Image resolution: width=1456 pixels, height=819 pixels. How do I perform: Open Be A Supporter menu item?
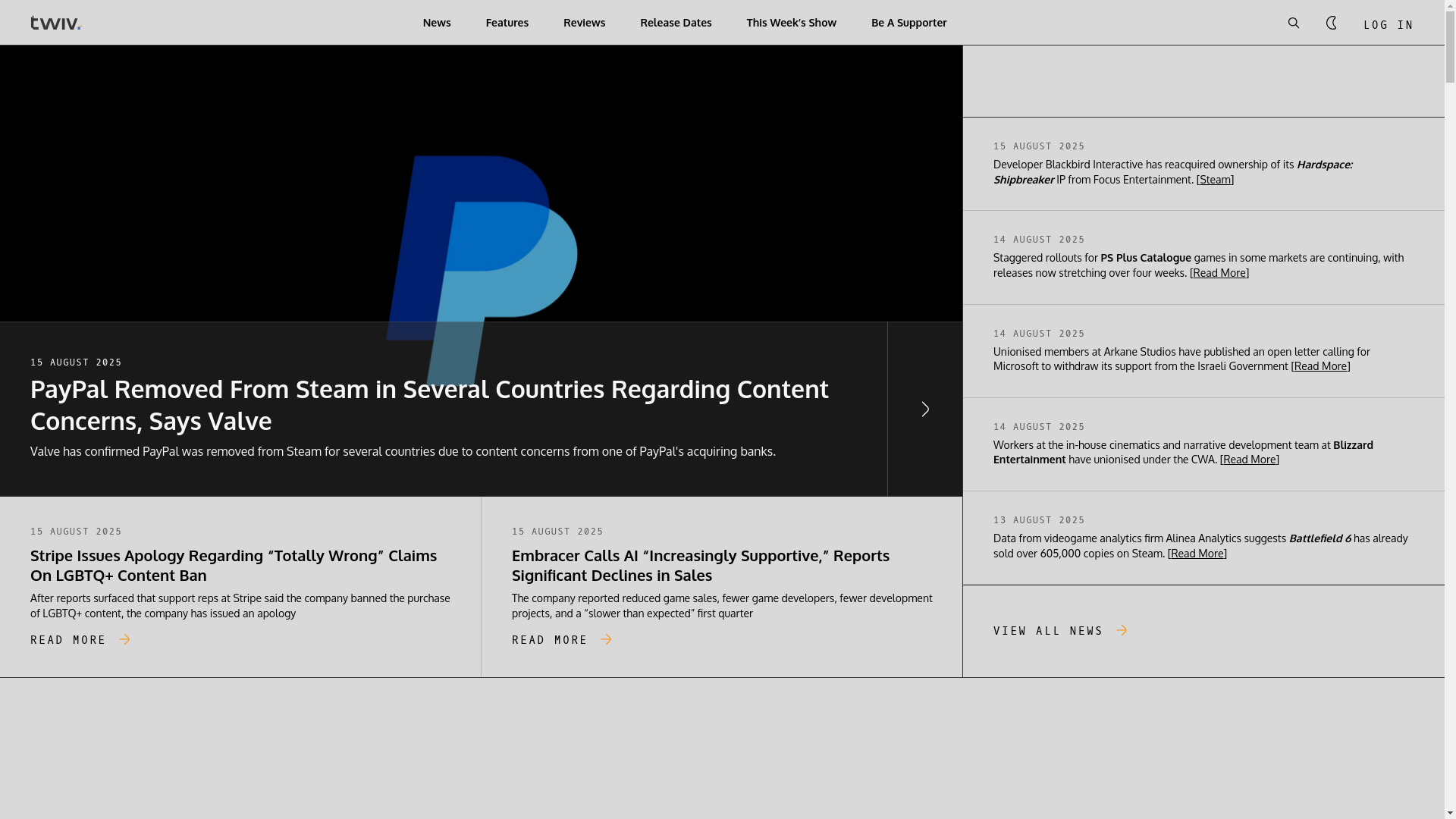pos(909,23)
